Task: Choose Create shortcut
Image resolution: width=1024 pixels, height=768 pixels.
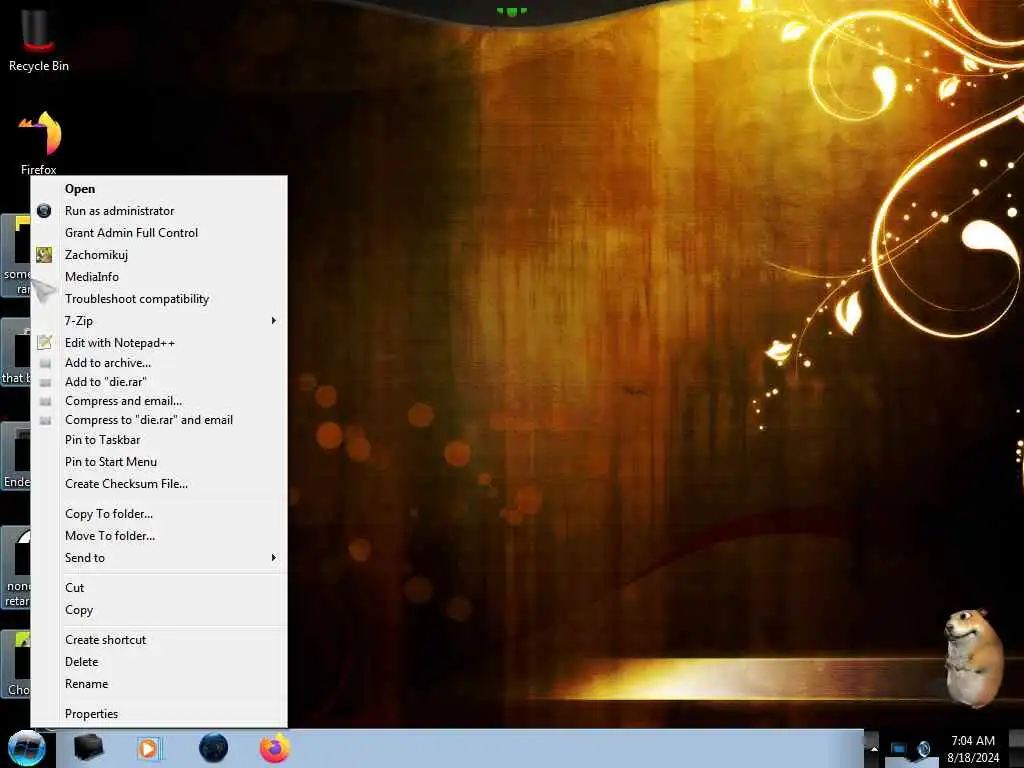Action: click(x=159, y=640)
